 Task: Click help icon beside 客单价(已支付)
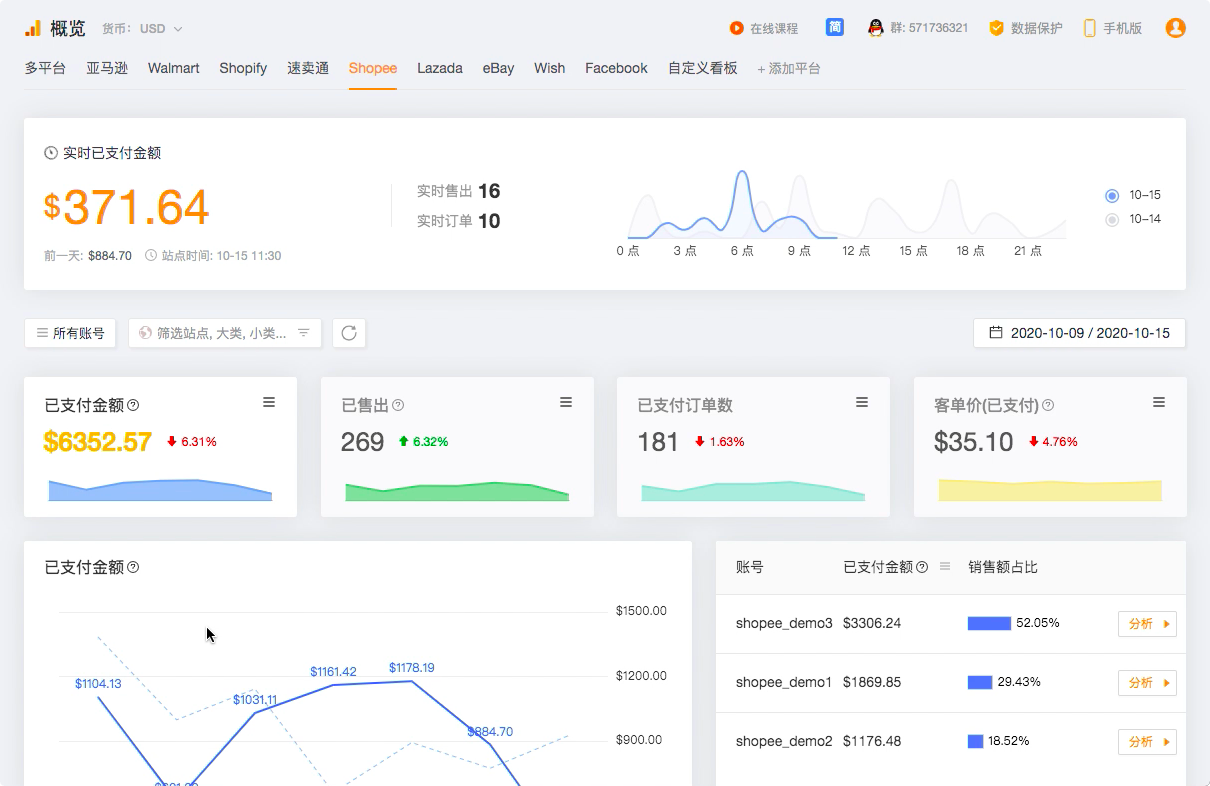[x=1048, y=405]
